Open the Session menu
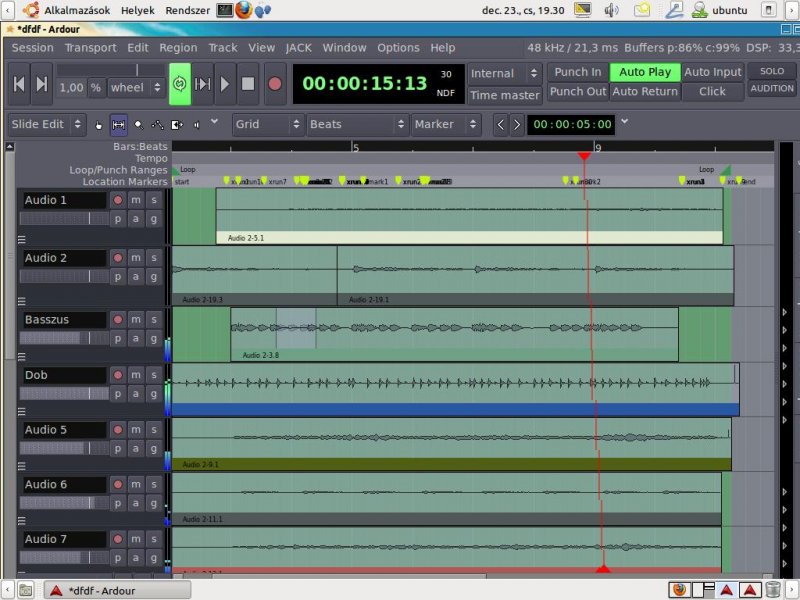The height and width of the screenshot is (600, 800). [33, 48]
